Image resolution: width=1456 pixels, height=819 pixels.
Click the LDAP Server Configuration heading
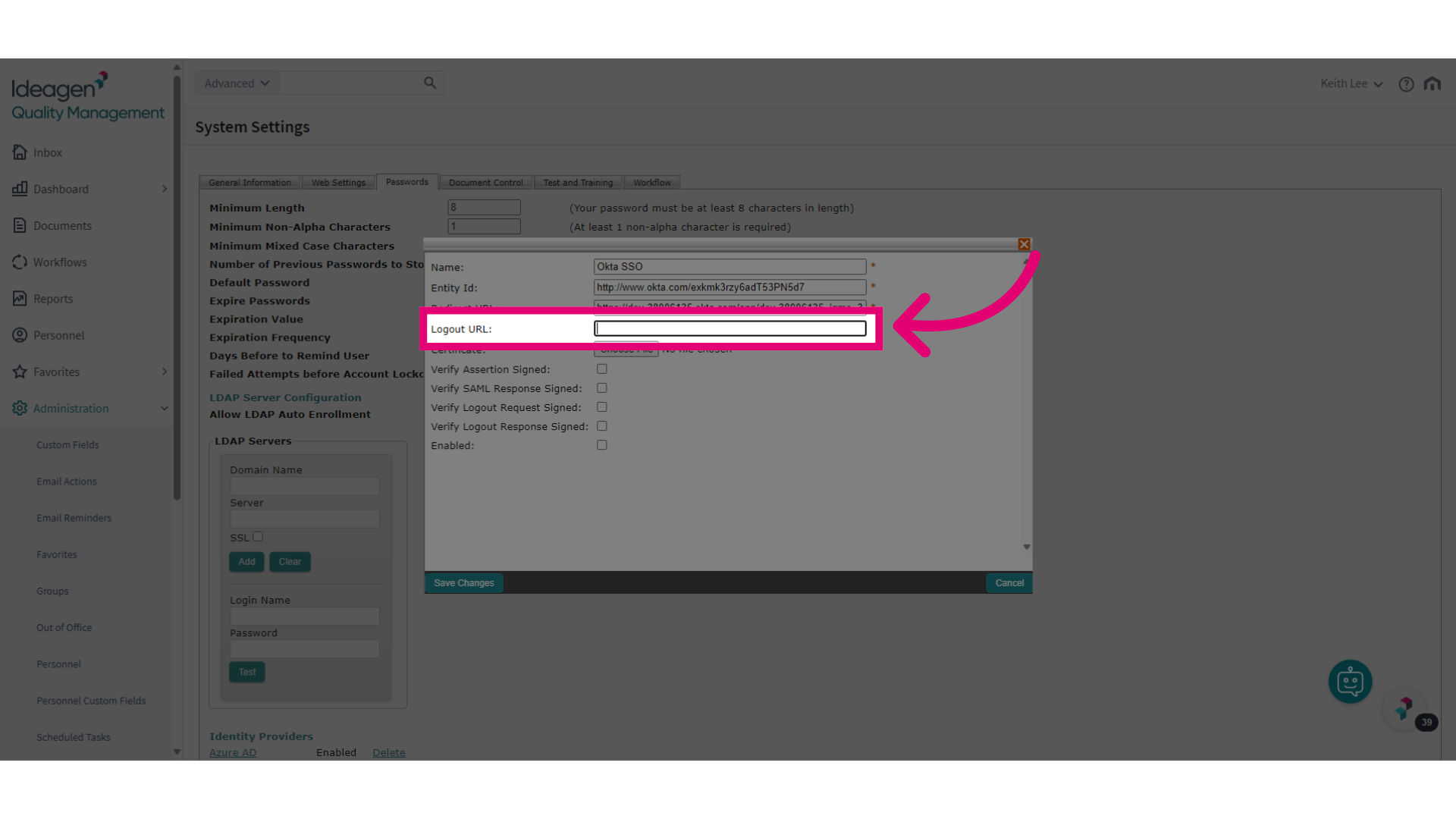[x=285, y=397]
